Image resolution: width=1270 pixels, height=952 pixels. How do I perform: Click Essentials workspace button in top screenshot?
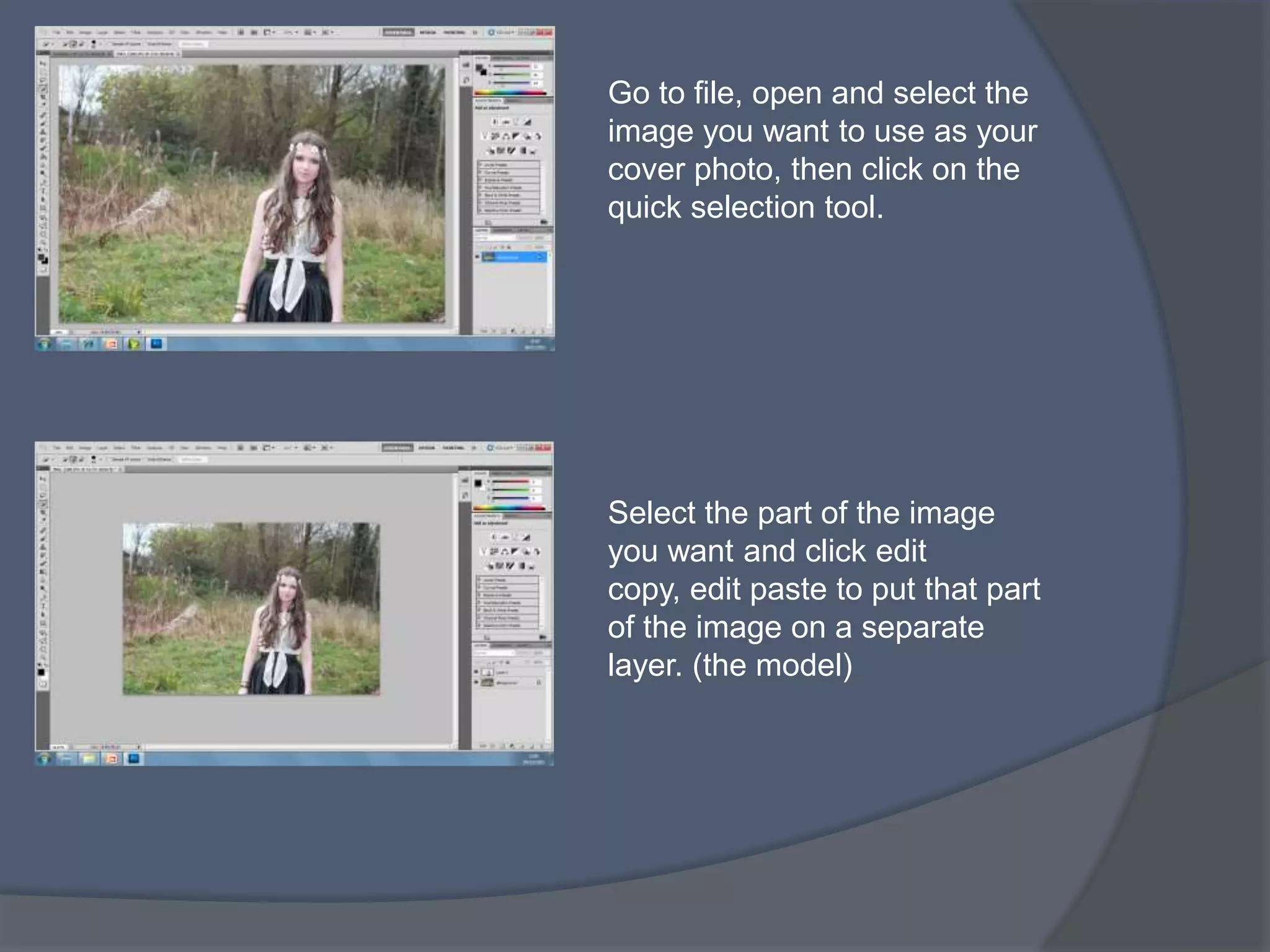398,32
